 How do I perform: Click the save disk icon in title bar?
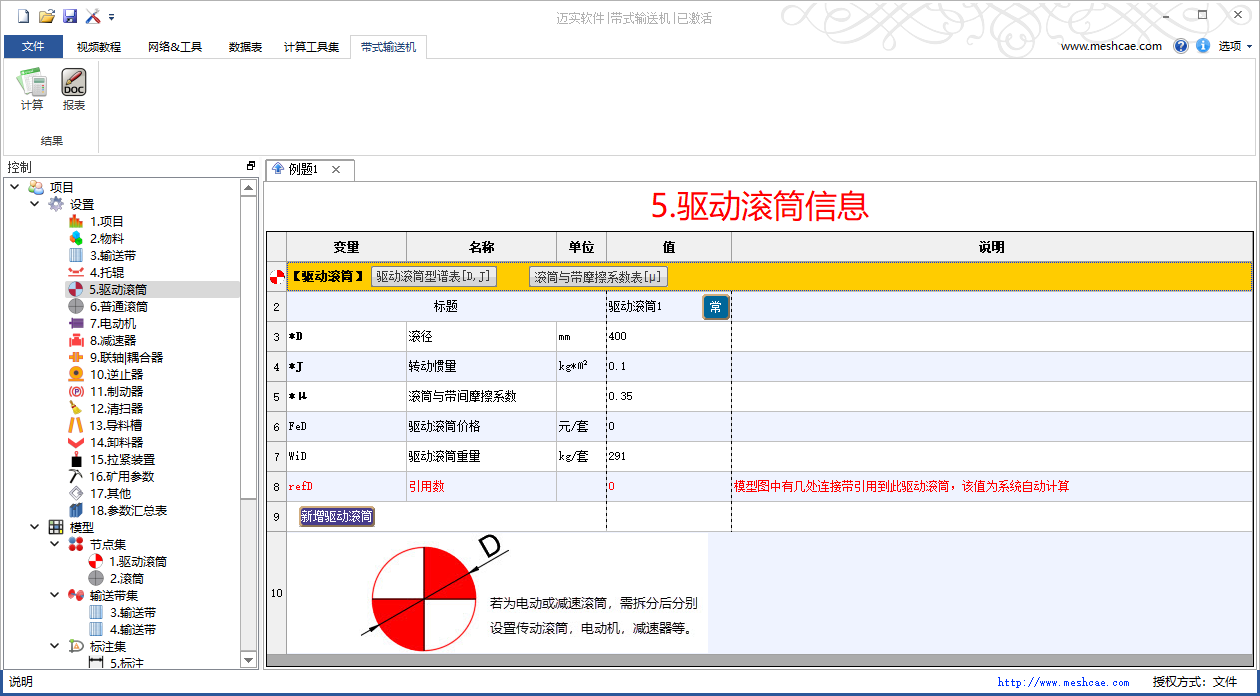pos(70,16)
